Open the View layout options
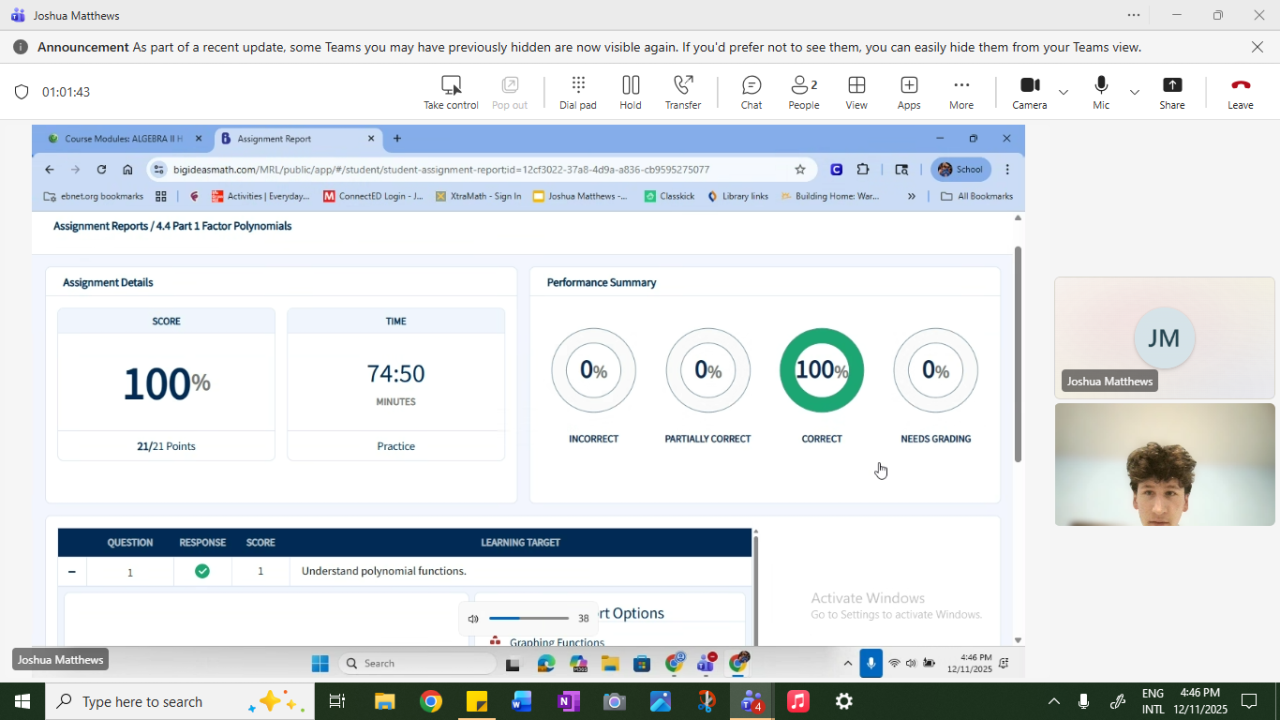The image size is (1280, 720). point(856,91)
